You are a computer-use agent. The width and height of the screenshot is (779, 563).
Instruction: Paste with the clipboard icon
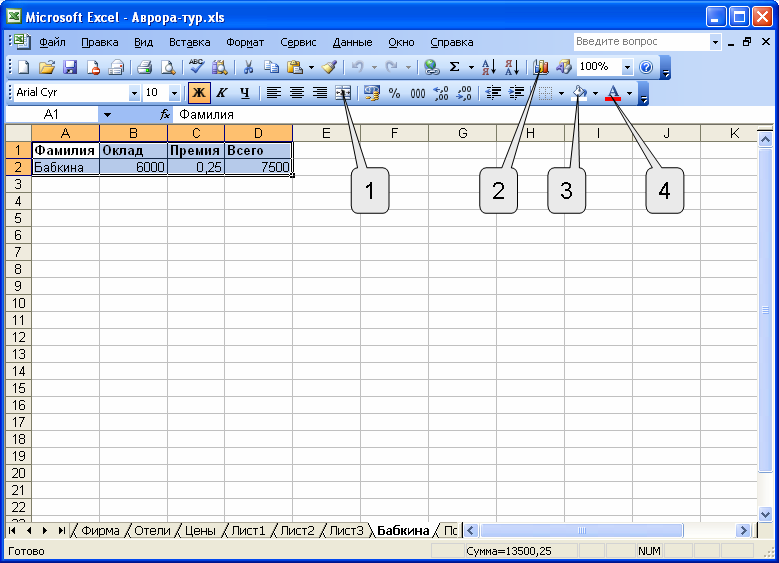click(295, 67)
